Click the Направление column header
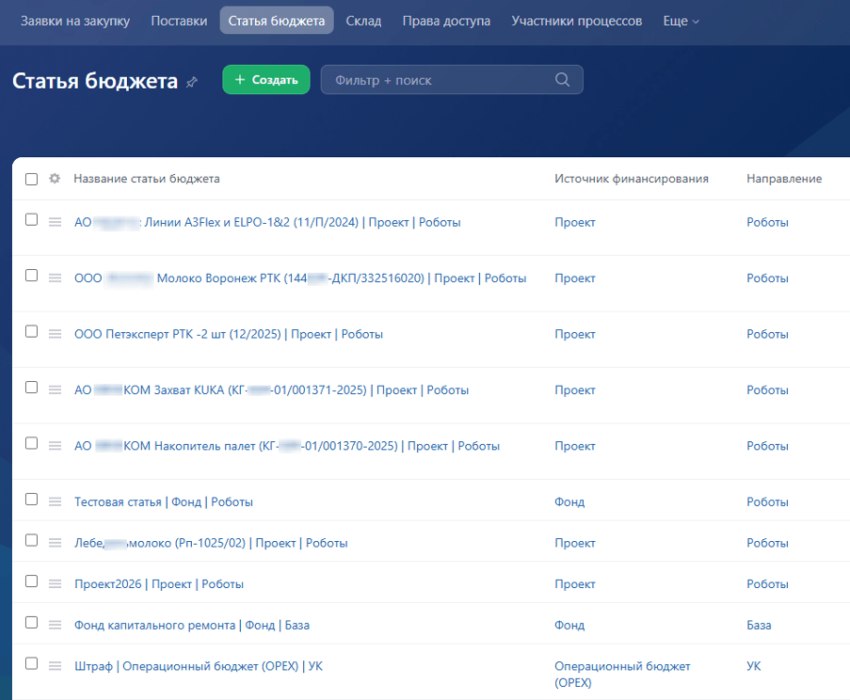The image size is (850, 700). 784,178
